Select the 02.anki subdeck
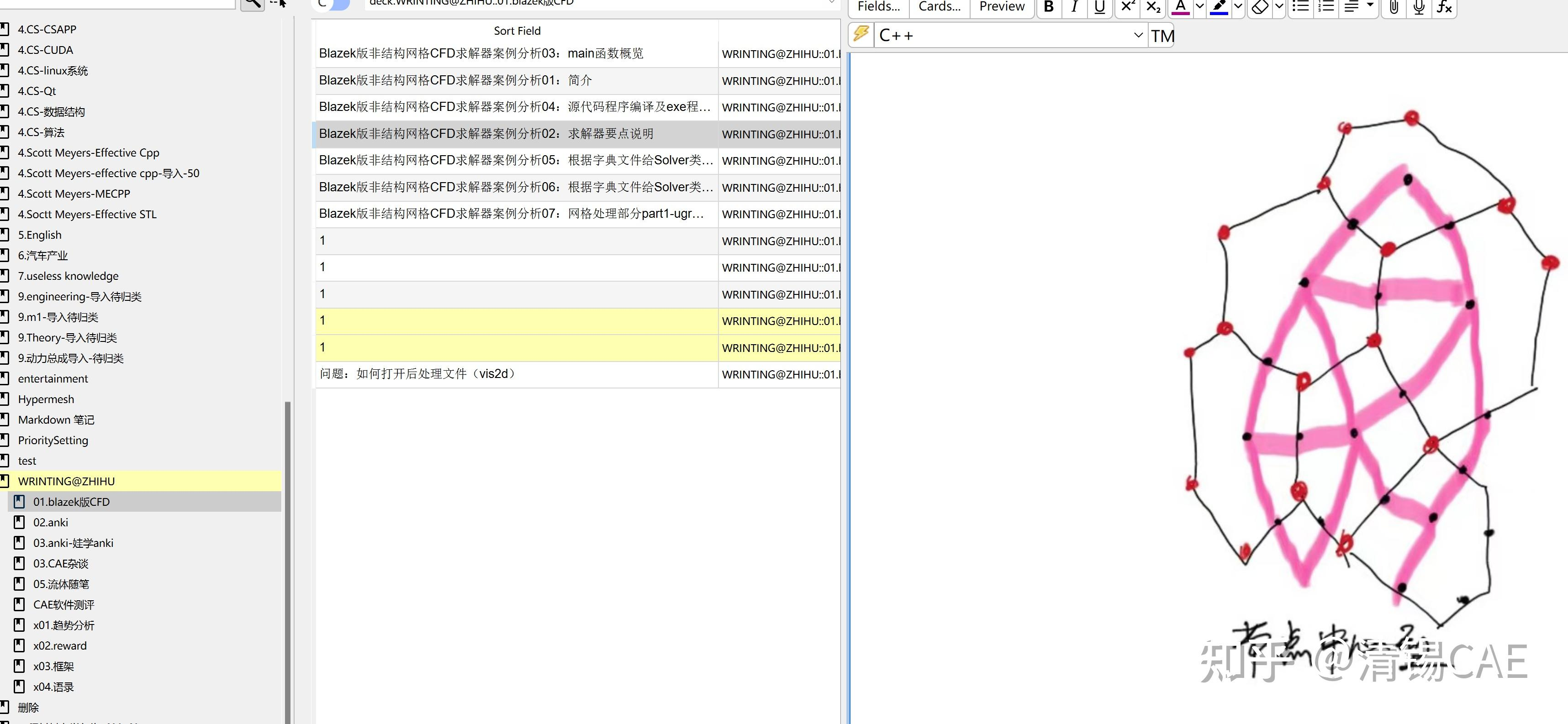 tap(51, 522)
